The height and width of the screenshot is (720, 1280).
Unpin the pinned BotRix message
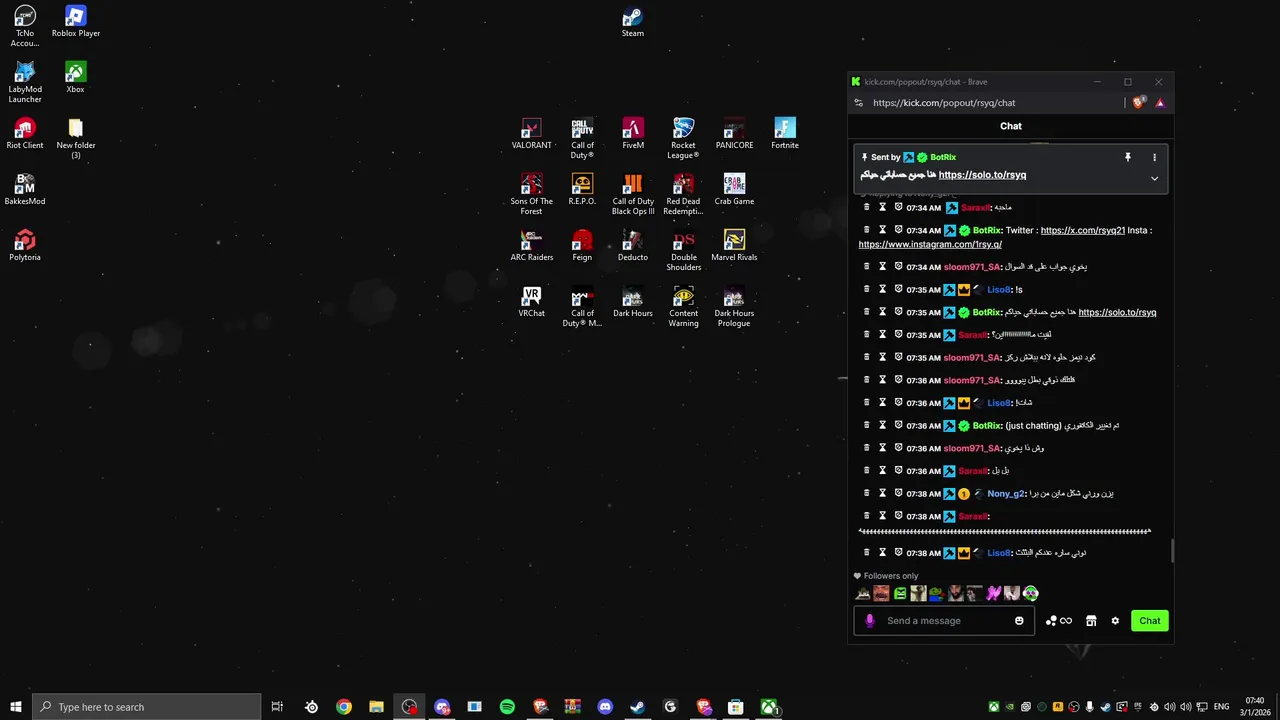pos(1127,157)
